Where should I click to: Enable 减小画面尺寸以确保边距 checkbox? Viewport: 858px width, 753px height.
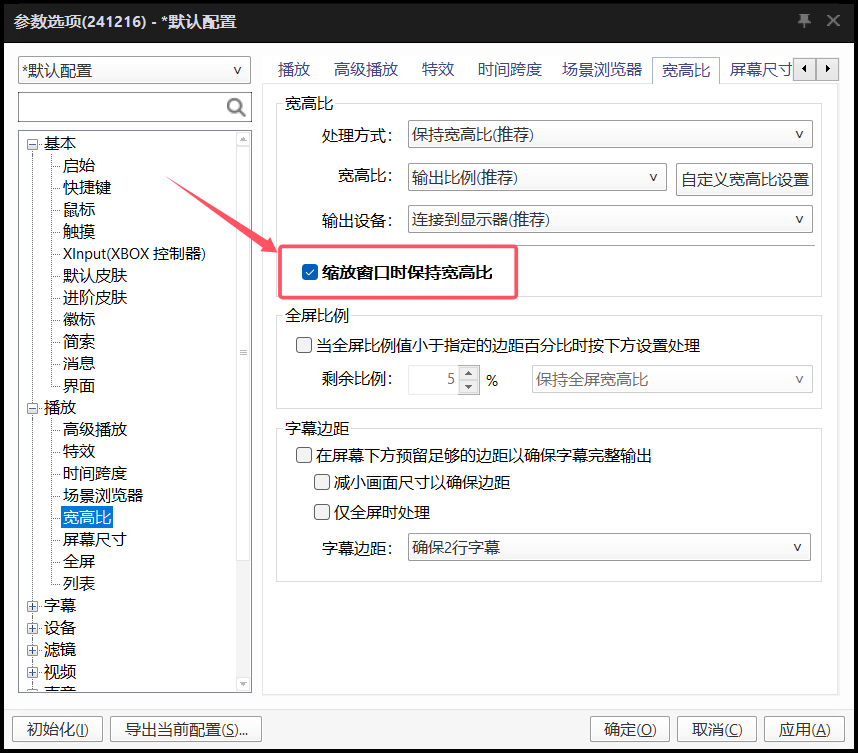coord(321,483)
